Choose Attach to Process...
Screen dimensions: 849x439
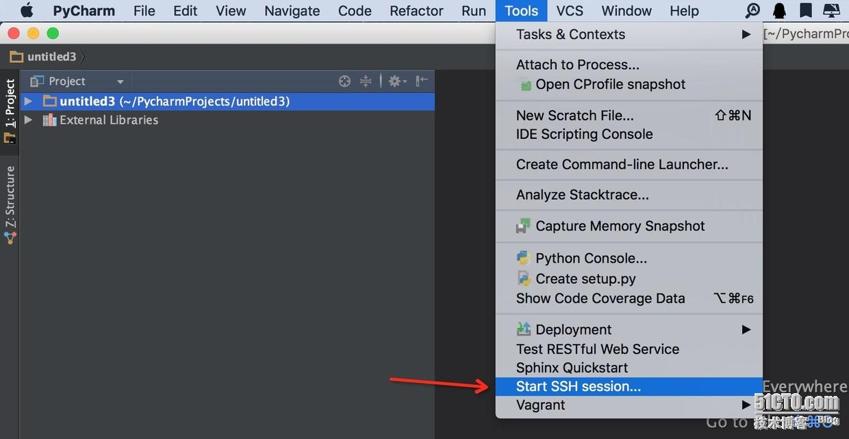pos(629,65)
